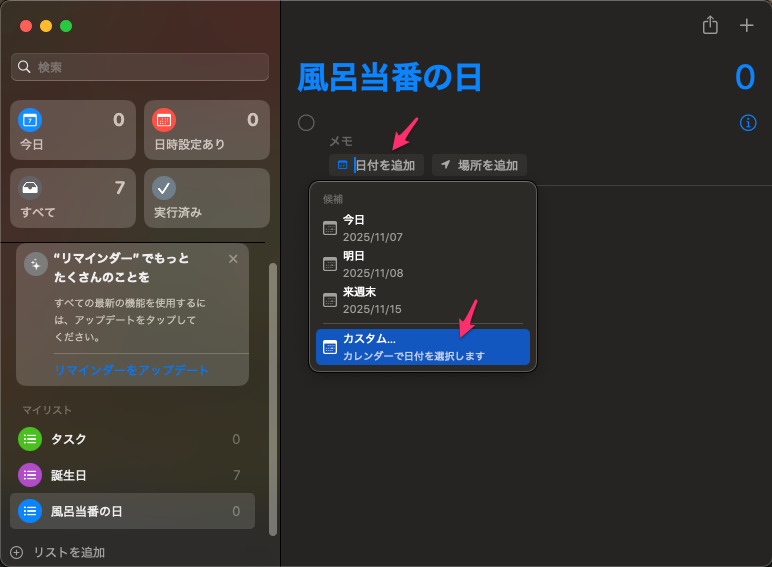The image size is (772, 567).
Task: Open the 日時設定あり smart list tile
Action: 206,130
